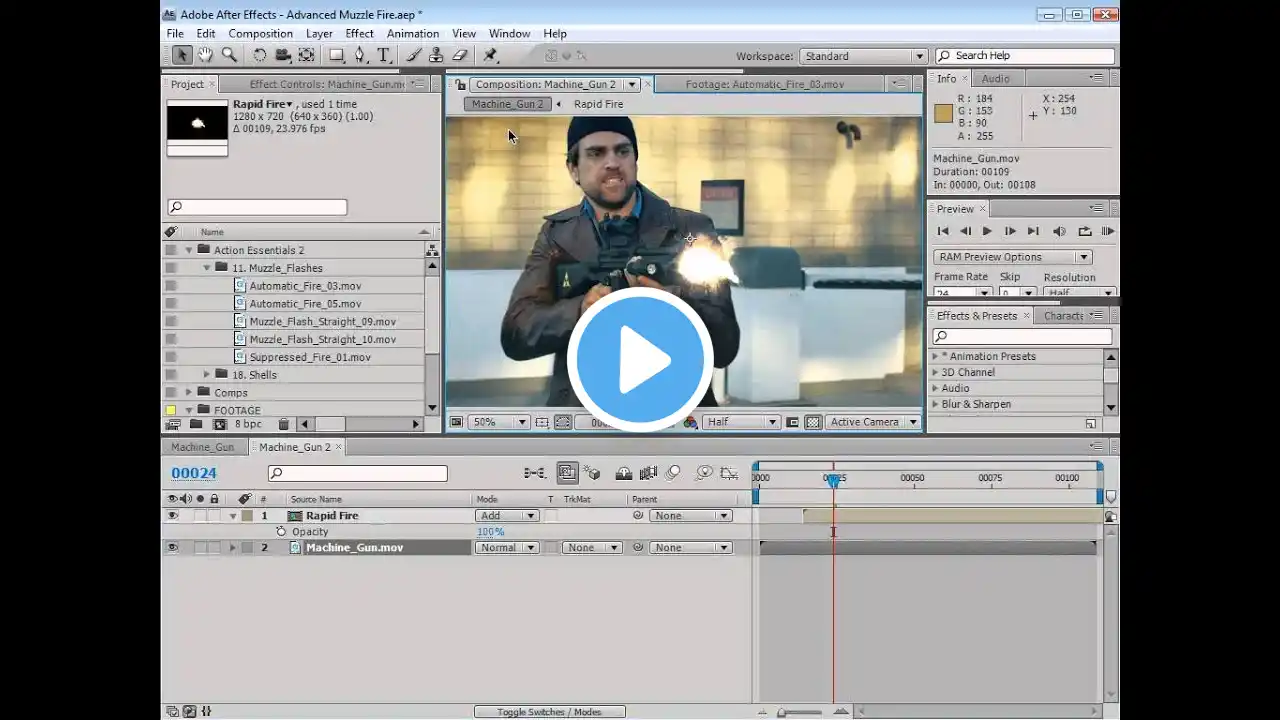
Task: Click the tan color swatch in Info panel
Action: pyautogui.click(x=943, y=113)
